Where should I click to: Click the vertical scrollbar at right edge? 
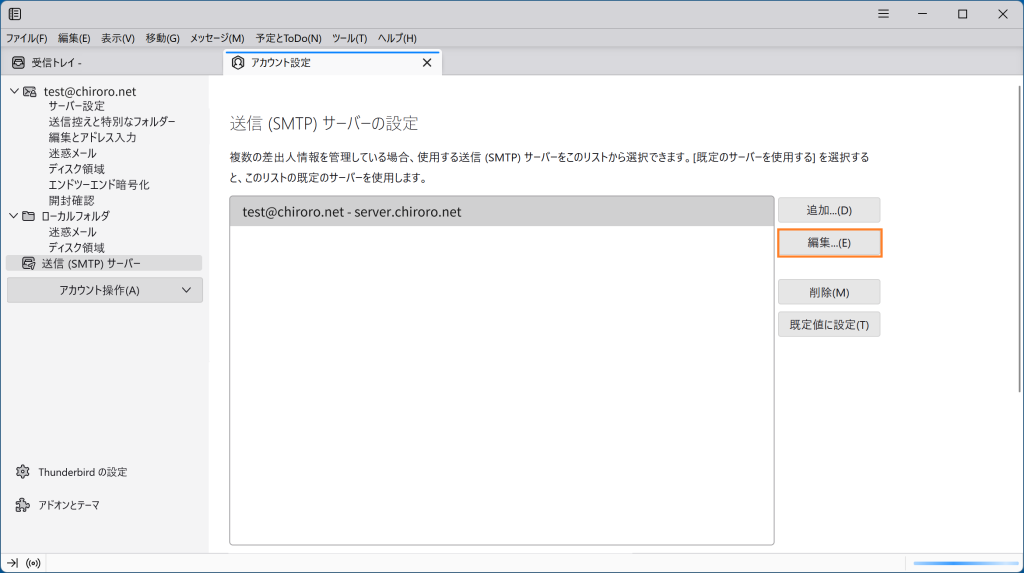coord(1019,238)
